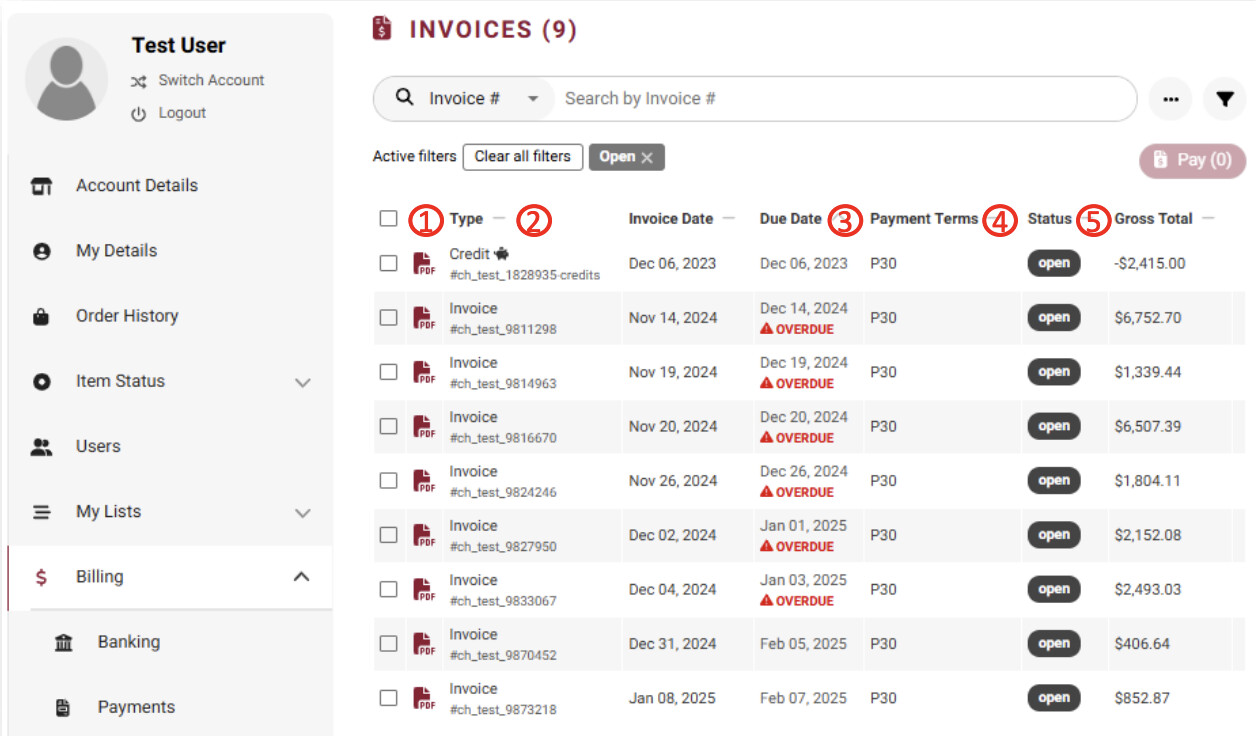
Task: Open the three-dots more options button
Action: point(1171,99)
